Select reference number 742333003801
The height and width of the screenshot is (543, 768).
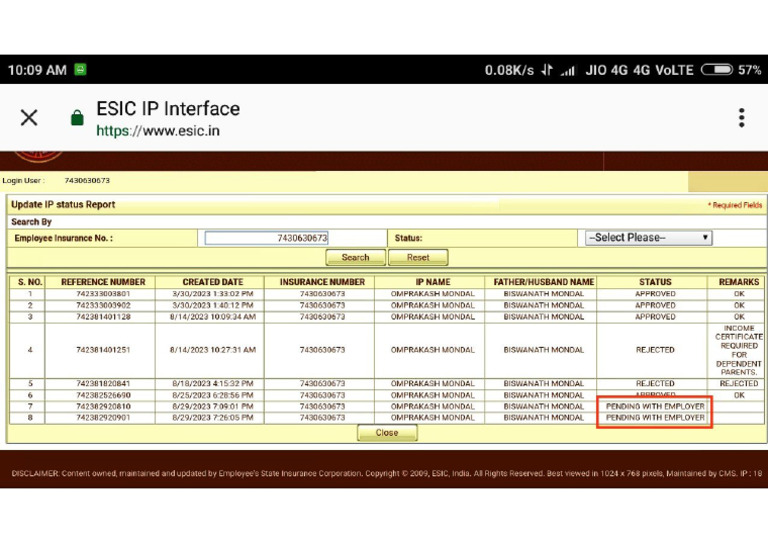coord(103,294)
